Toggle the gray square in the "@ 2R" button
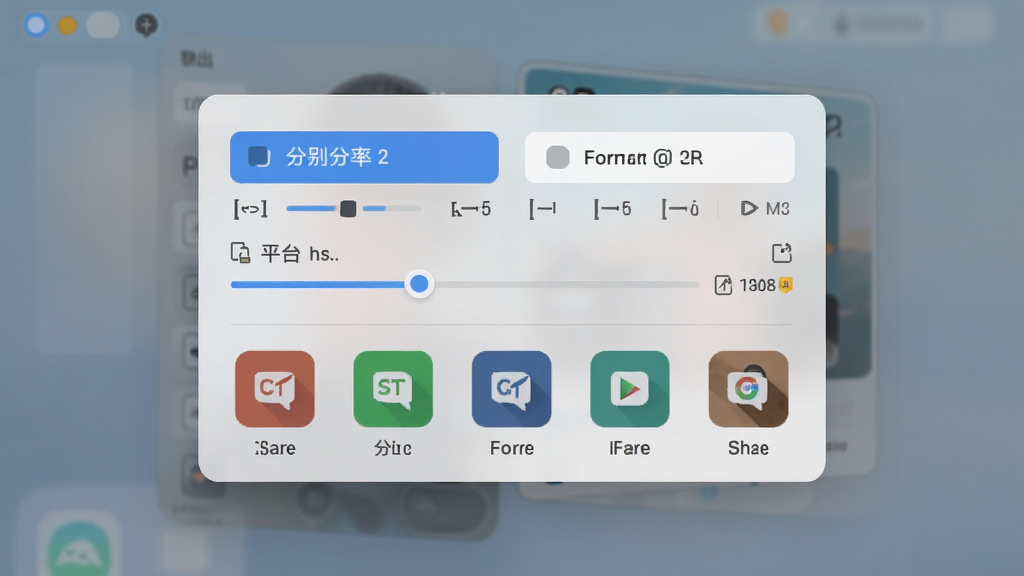1024x576 pixels. click(558, 157)
